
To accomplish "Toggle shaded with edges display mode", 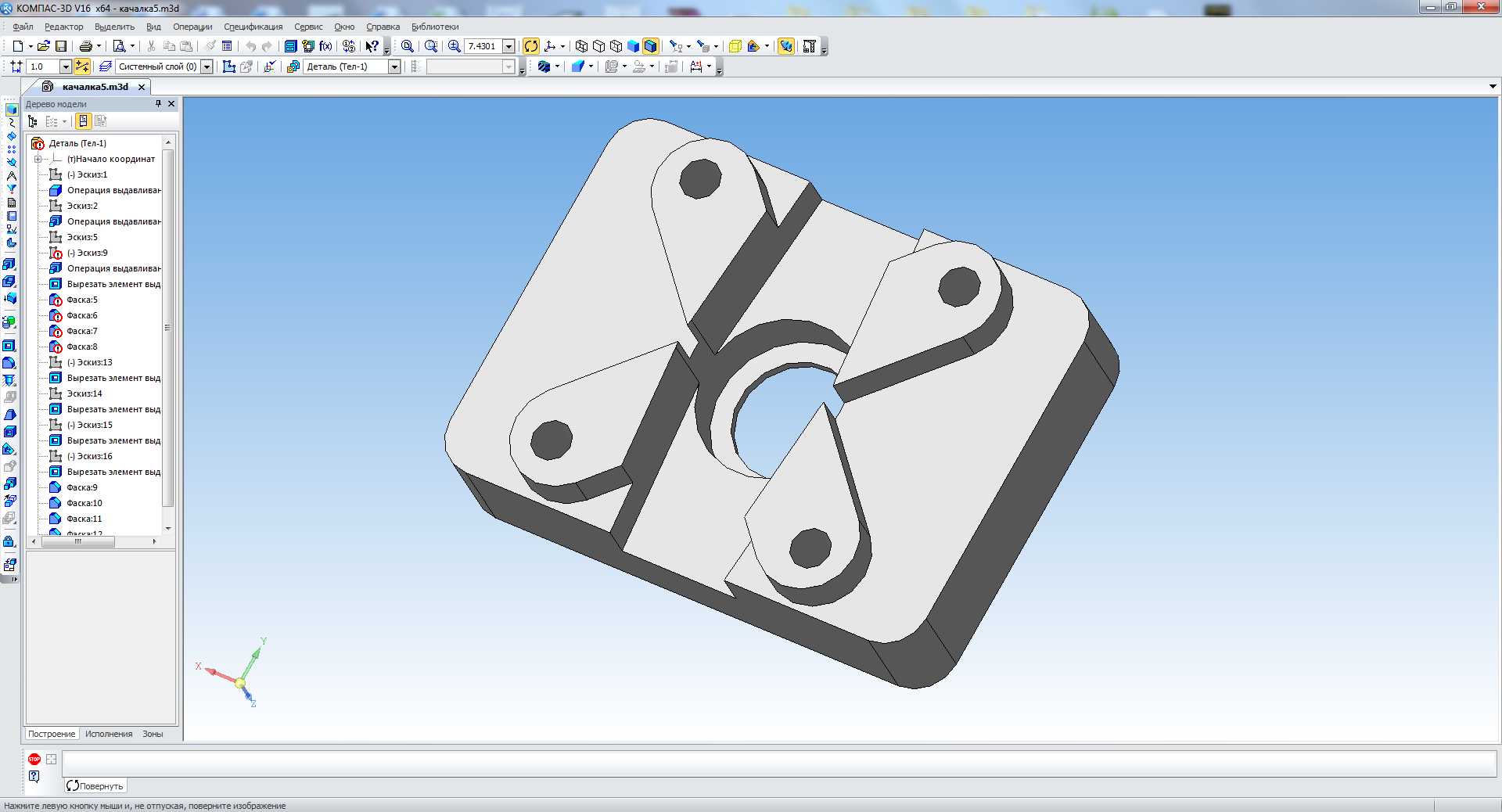I will click(x=650, y=46).
